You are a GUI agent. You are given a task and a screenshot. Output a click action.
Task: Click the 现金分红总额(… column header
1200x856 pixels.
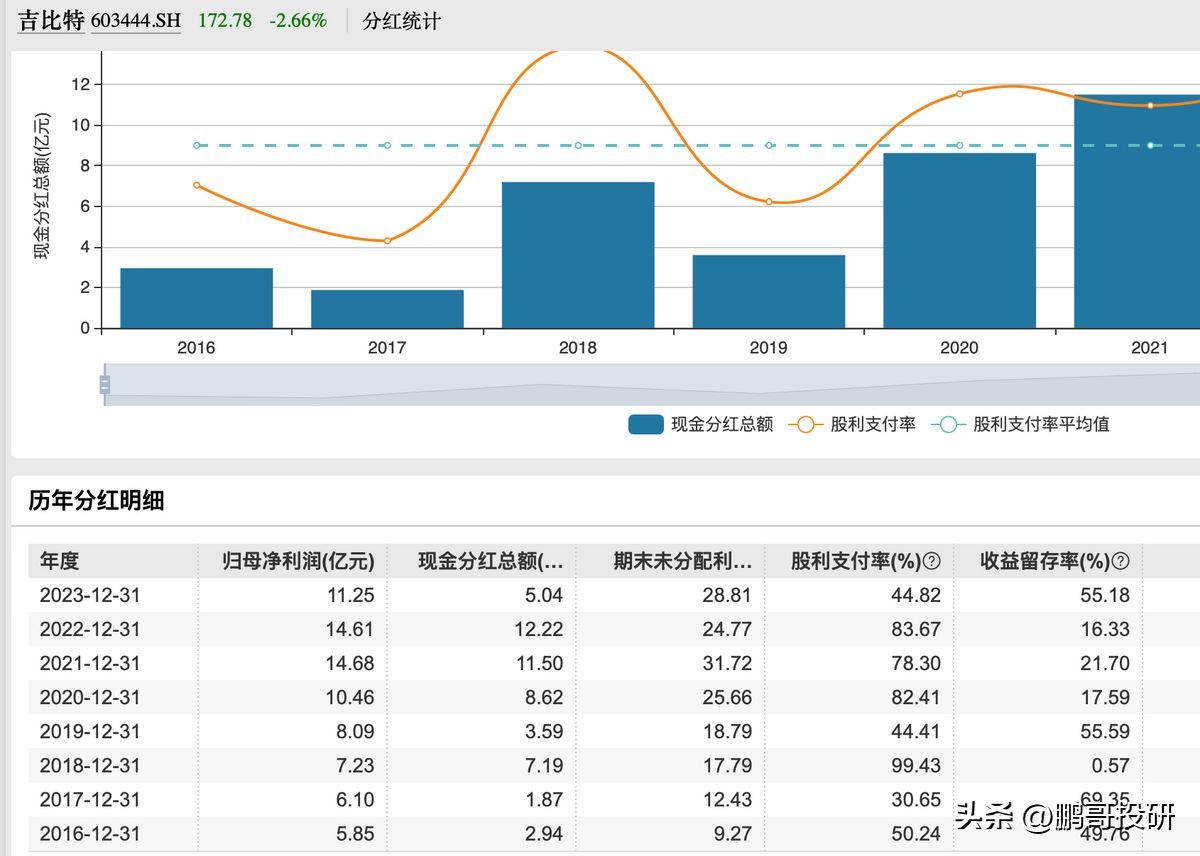(x=490, y=562)
